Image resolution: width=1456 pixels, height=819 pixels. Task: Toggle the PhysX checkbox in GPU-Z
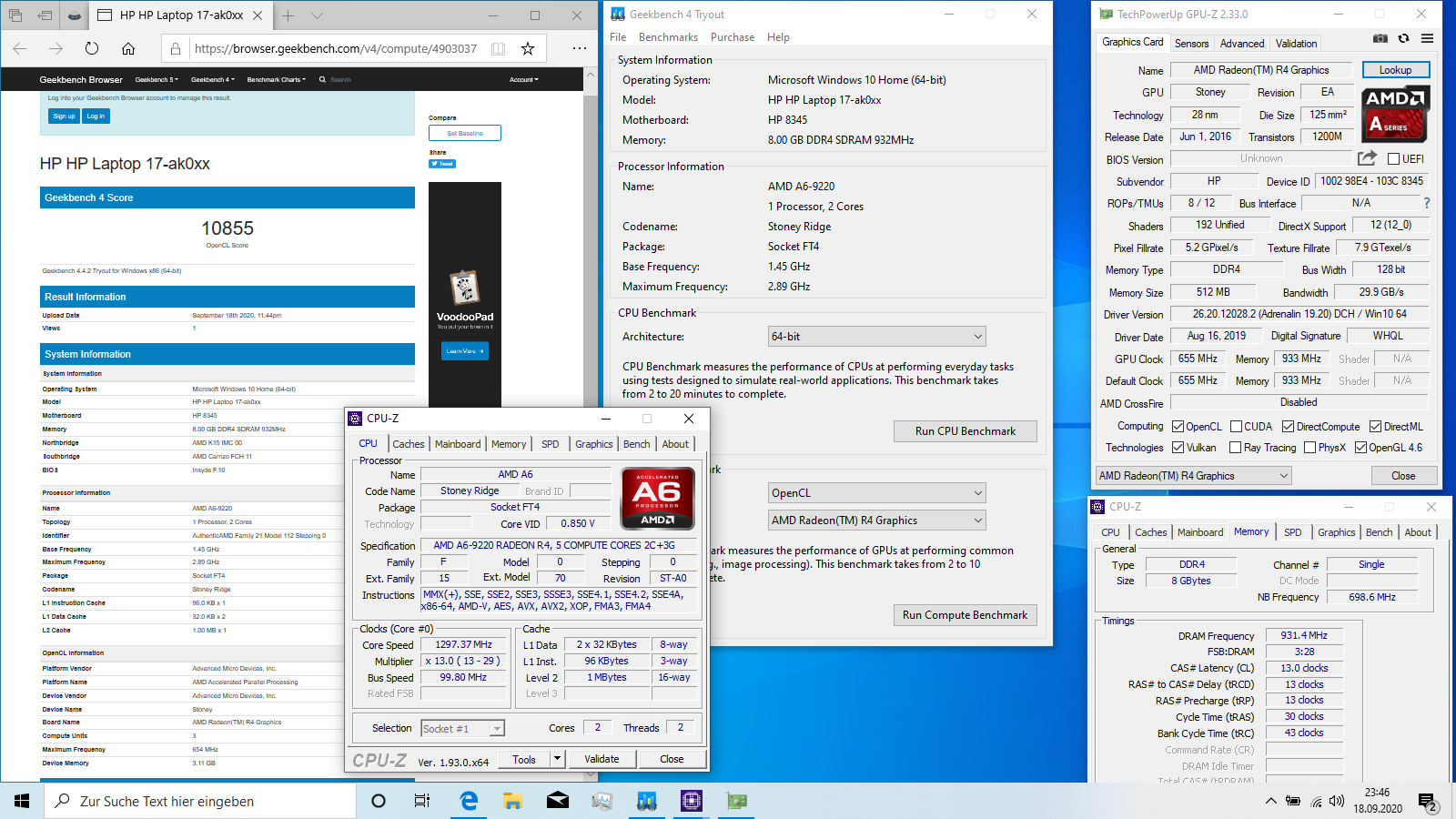click(1309, 447)
